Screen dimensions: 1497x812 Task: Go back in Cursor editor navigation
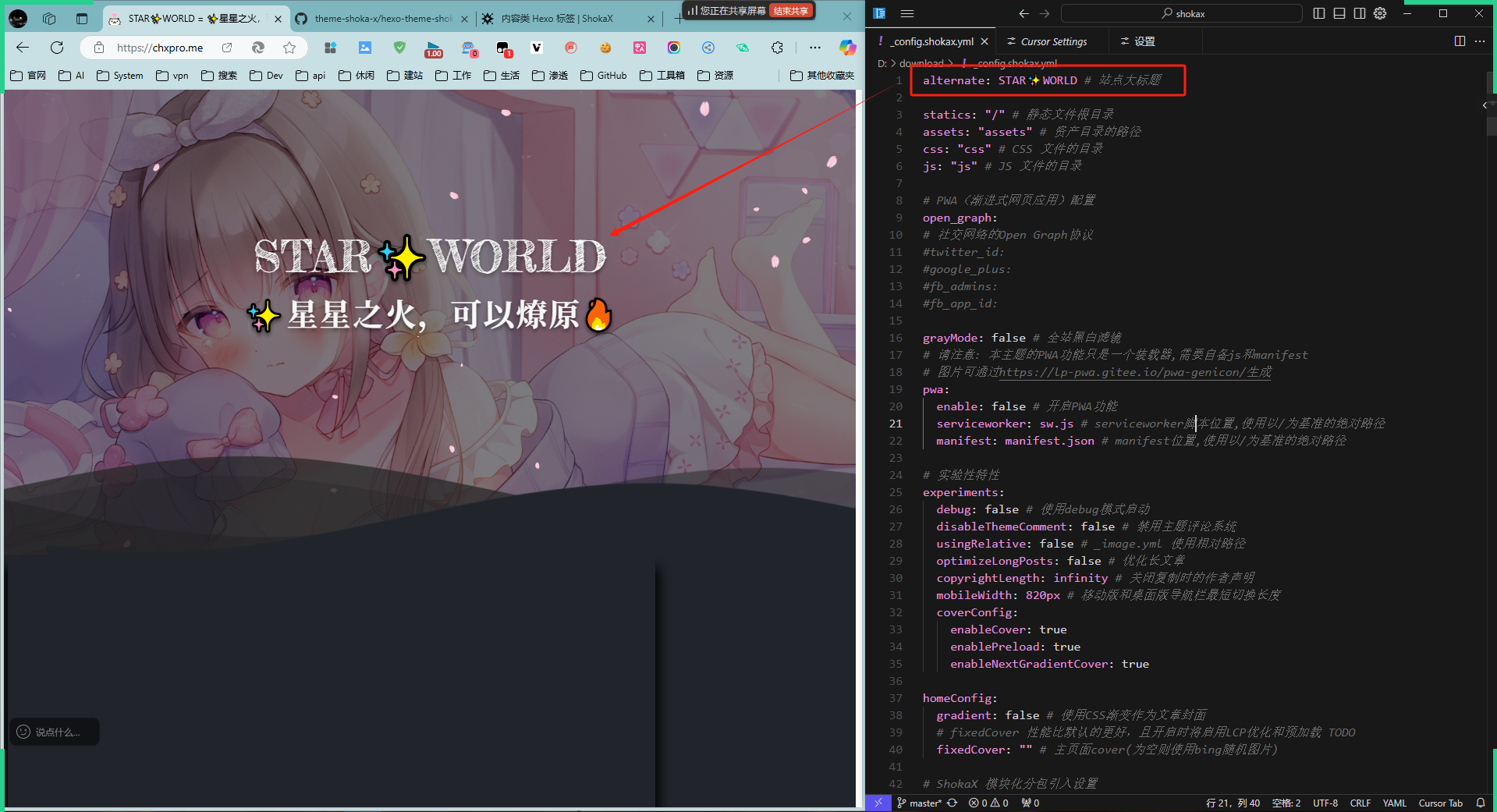pyautogui.click(x=1024, y=13)
